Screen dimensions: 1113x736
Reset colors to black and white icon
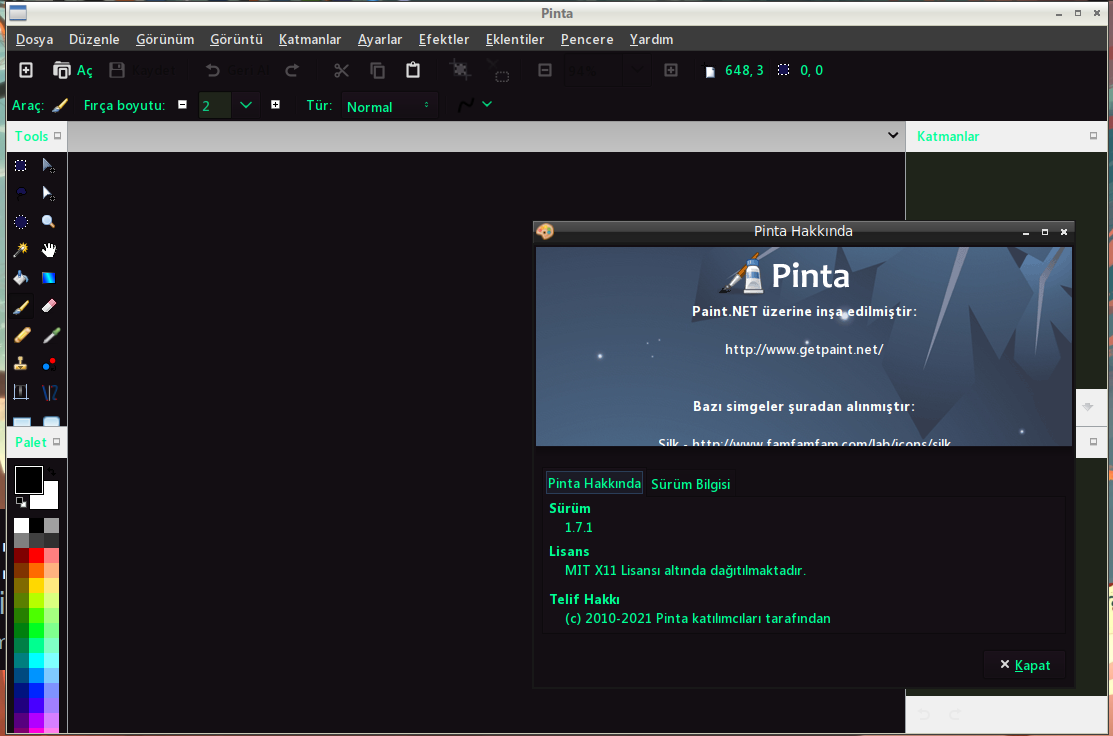[21, 502]
